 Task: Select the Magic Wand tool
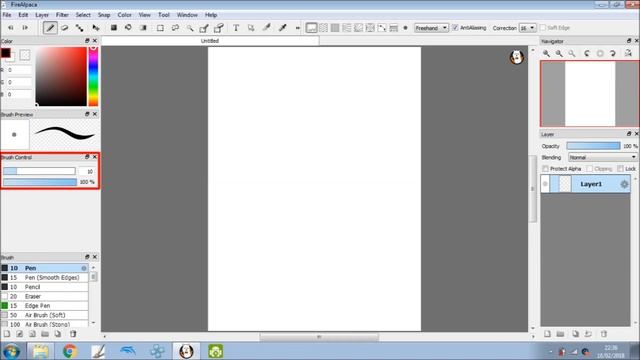click(190, 28)
